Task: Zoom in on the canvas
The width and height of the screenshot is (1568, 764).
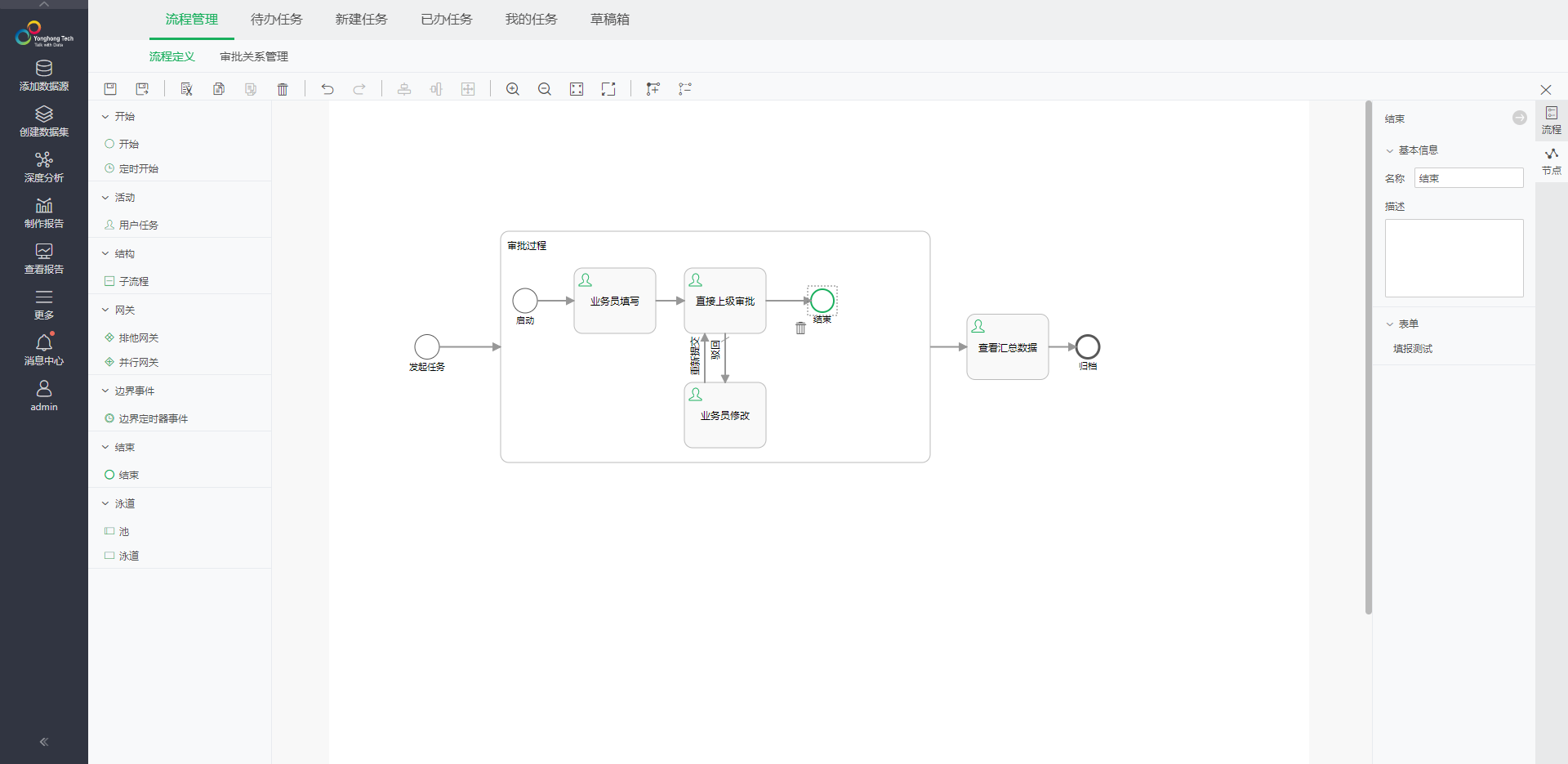Action: (512, 89)
